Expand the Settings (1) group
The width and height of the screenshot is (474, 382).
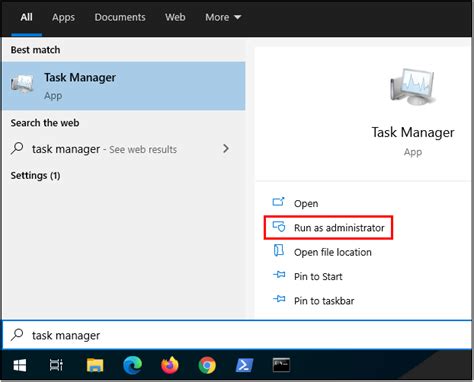pos(35,175)
